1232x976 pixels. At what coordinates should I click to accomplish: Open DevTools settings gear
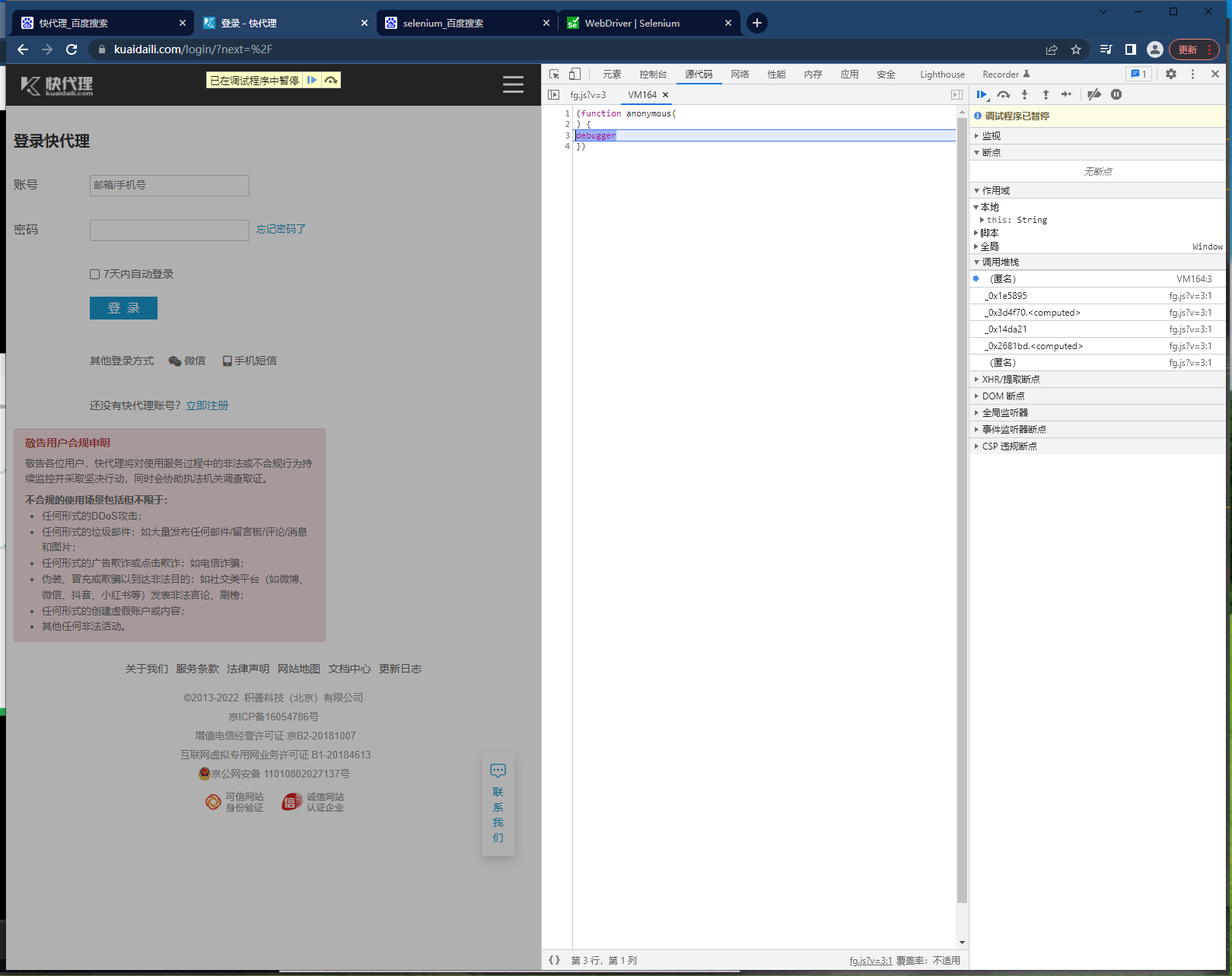[1171, 74]
